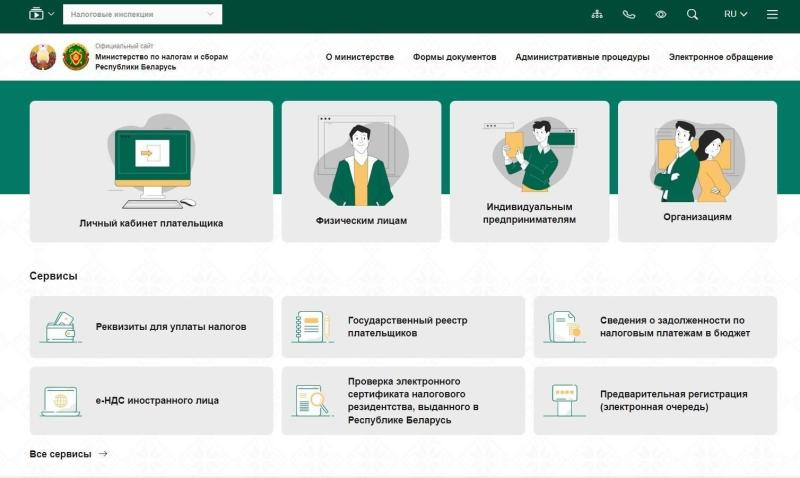Go to Электронное обращение page
Screen dimensions: 800x478
pyautogui.click(x=720, y=57)
